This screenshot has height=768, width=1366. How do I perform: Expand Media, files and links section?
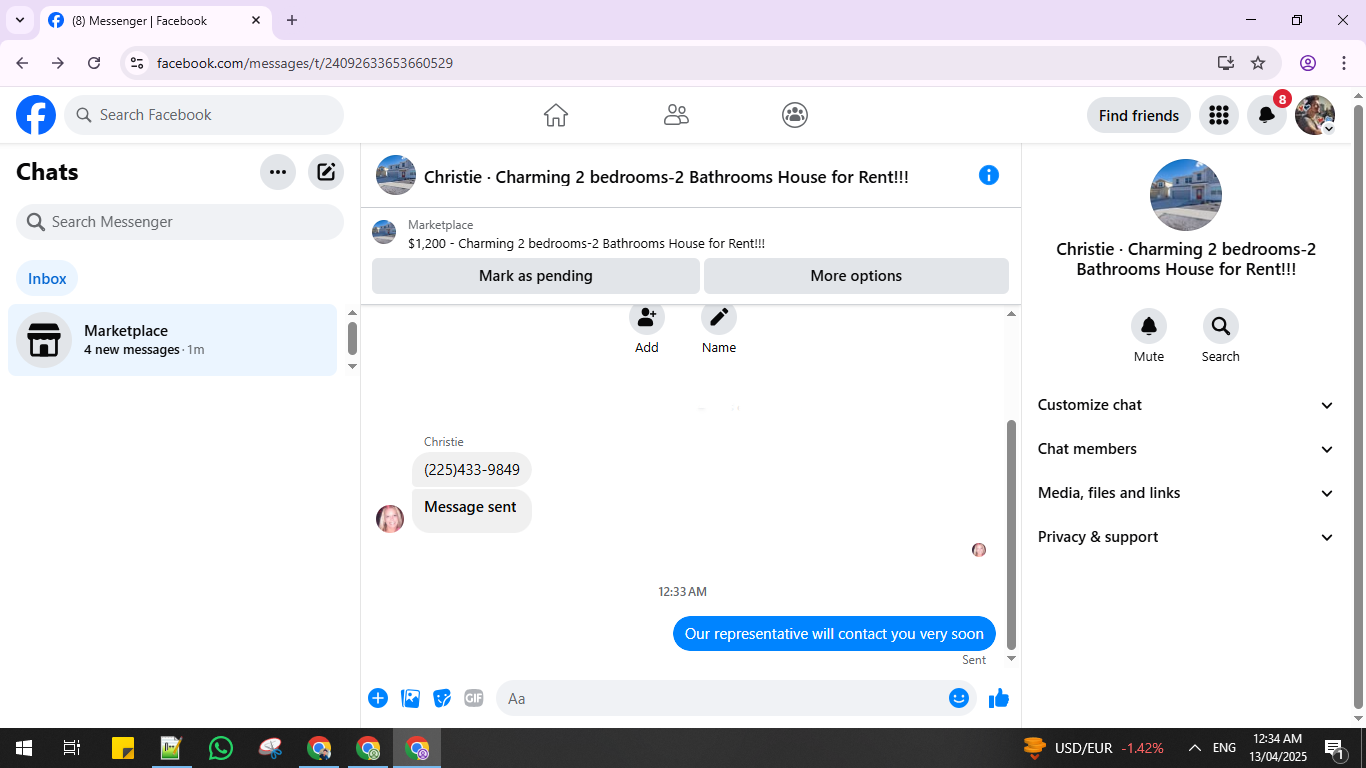(x=1186, y=493)
